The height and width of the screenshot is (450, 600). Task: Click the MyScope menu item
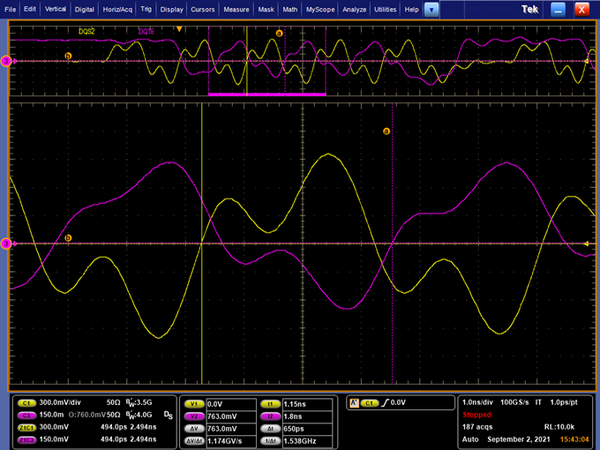pos(321,8)
